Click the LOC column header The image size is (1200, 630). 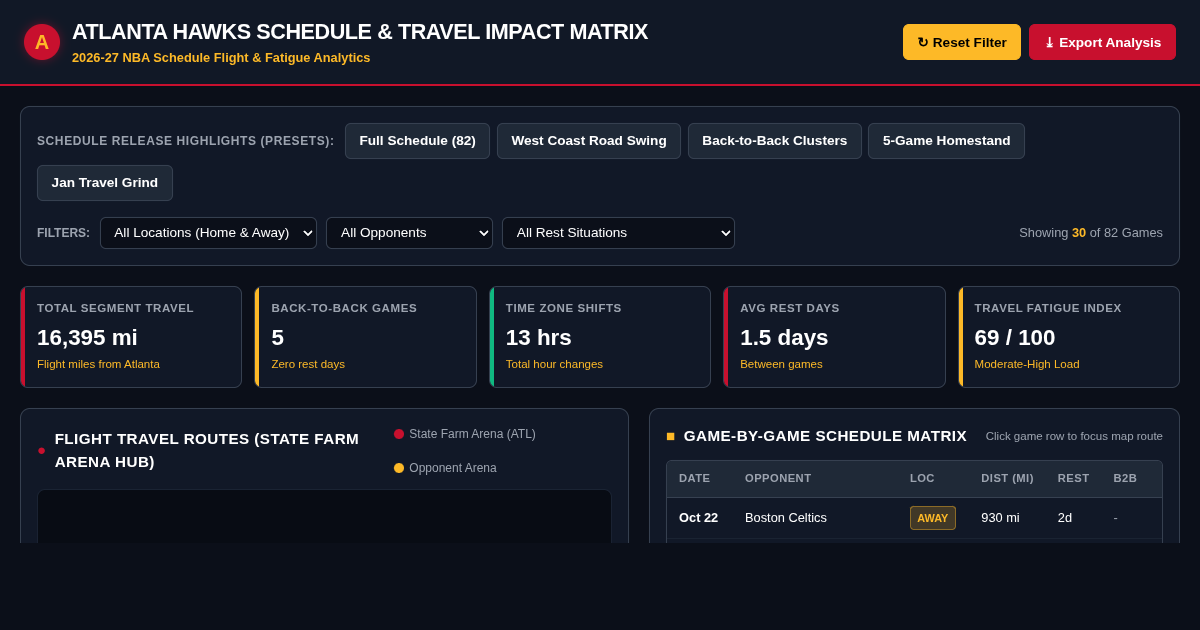[x=922, y=478]
